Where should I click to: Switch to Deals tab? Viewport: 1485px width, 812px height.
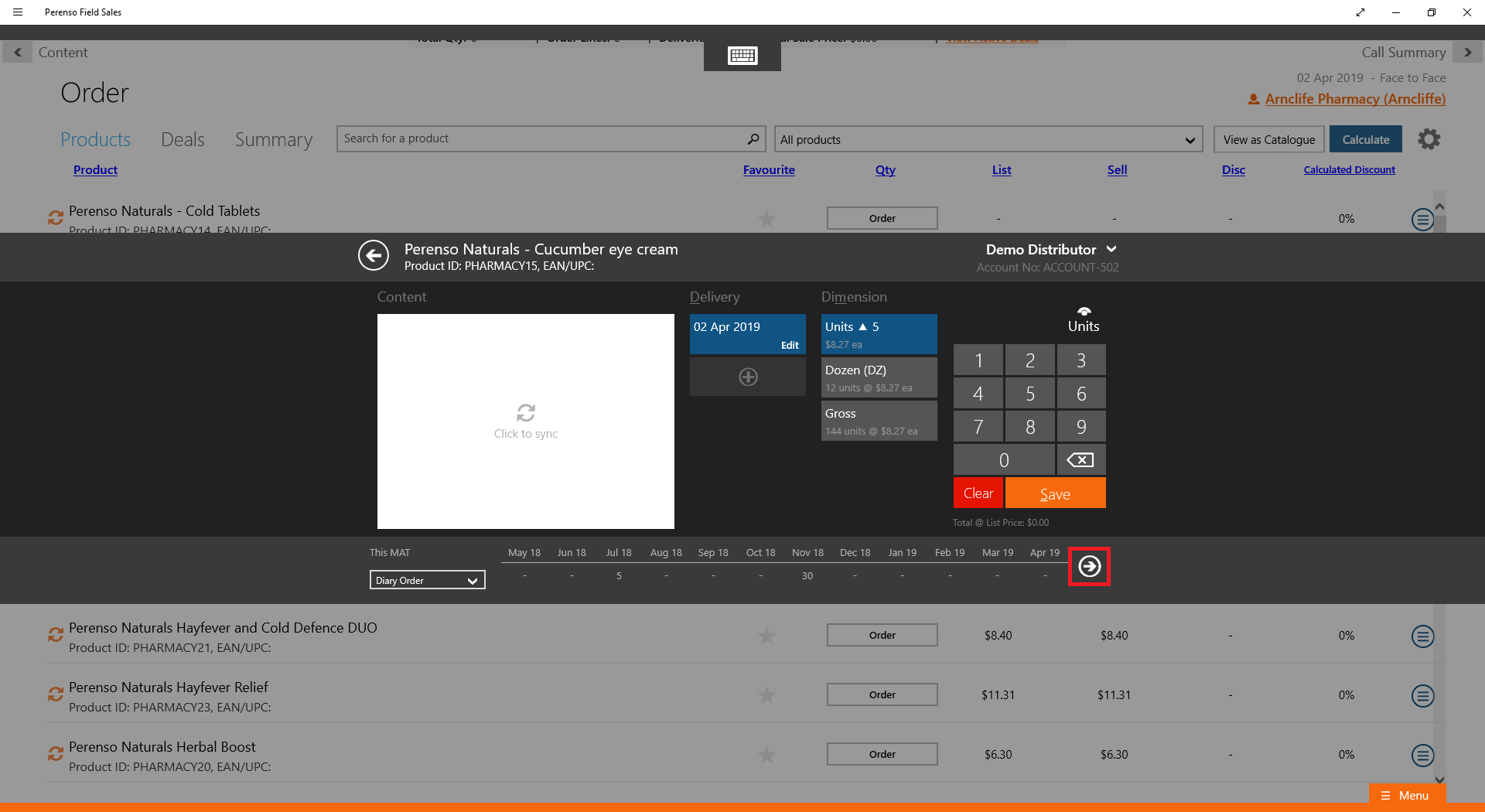[x=183, y=140]
